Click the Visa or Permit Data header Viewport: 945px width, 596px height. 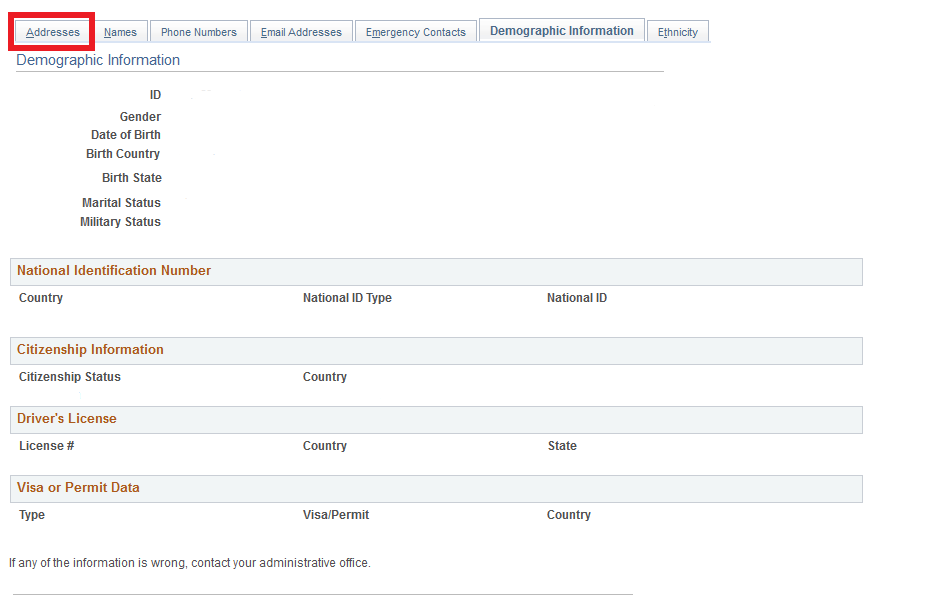coord(78,488)
